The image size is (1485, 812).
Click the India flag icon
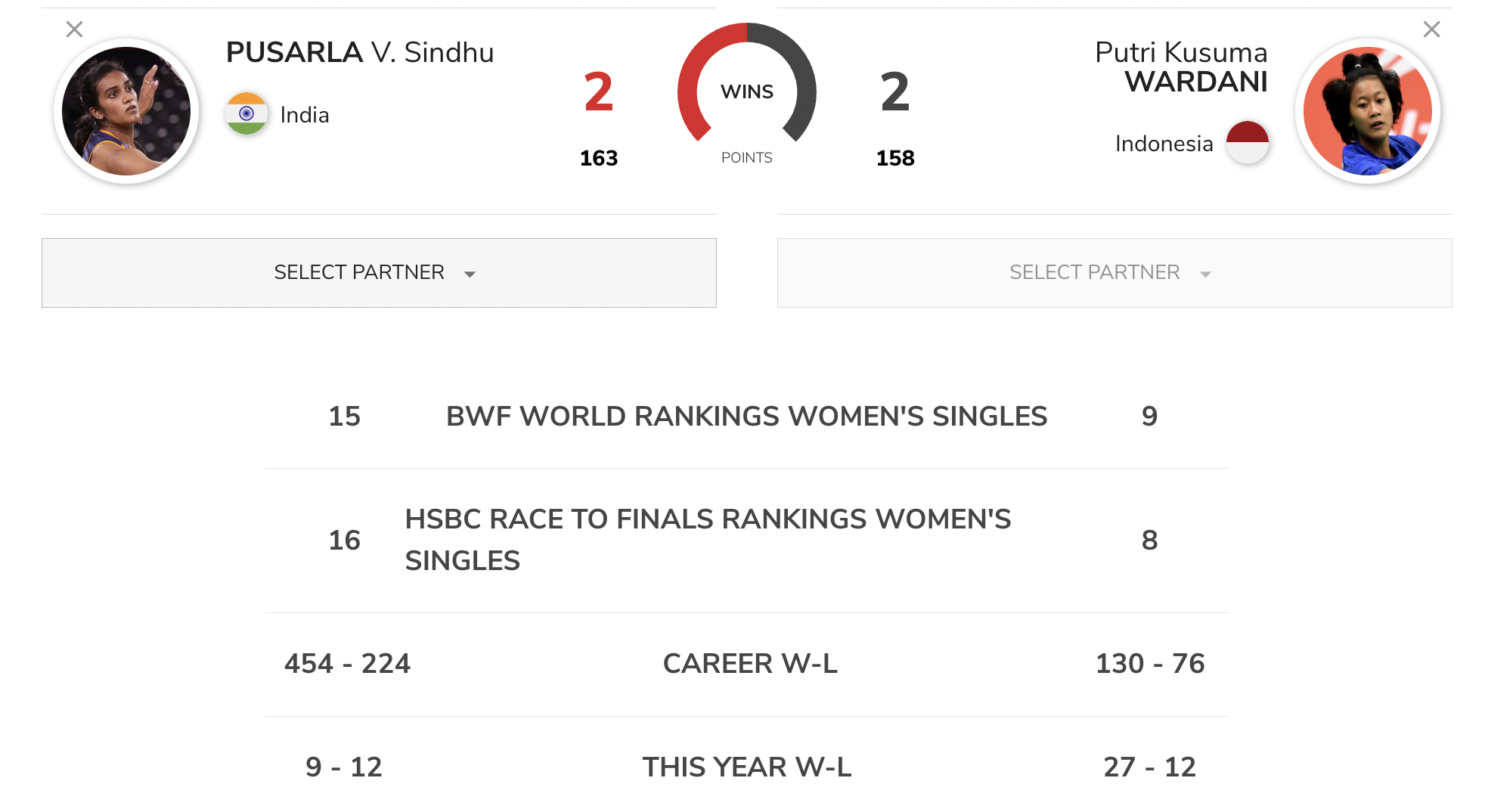pyautogui.click(x=246, y=113)
